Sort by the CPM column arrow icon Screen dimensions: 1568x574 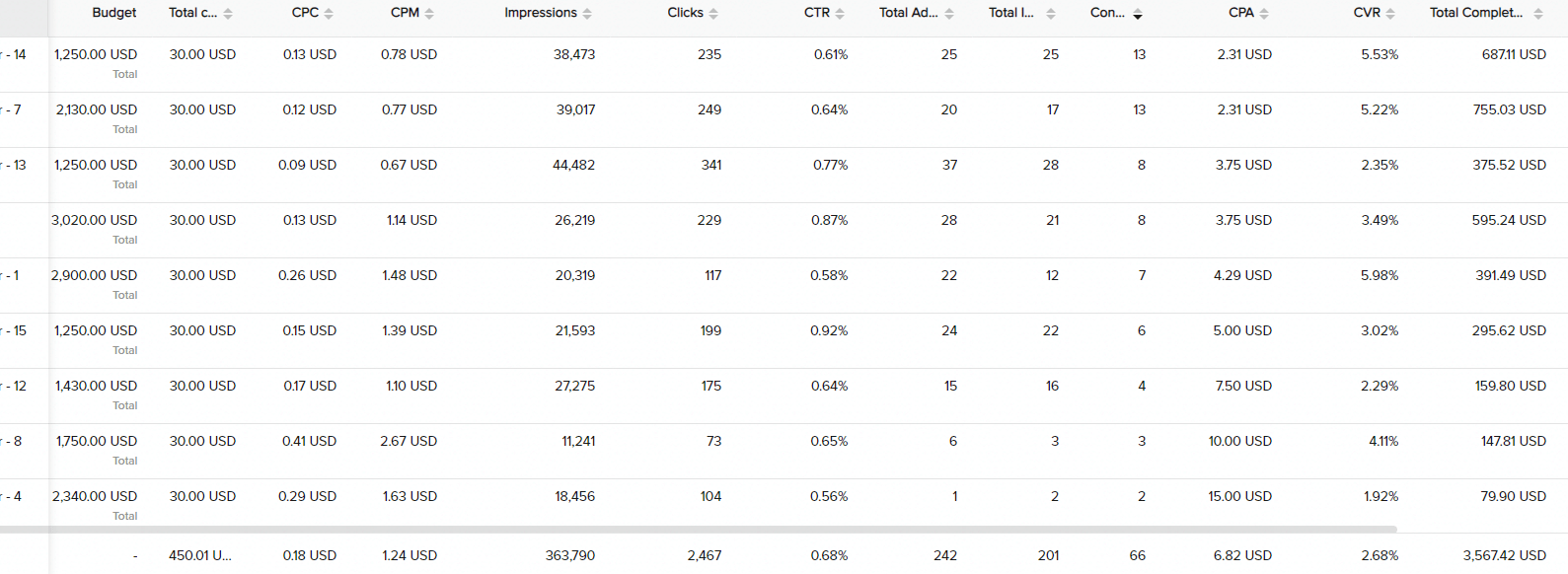click(429, 14)
